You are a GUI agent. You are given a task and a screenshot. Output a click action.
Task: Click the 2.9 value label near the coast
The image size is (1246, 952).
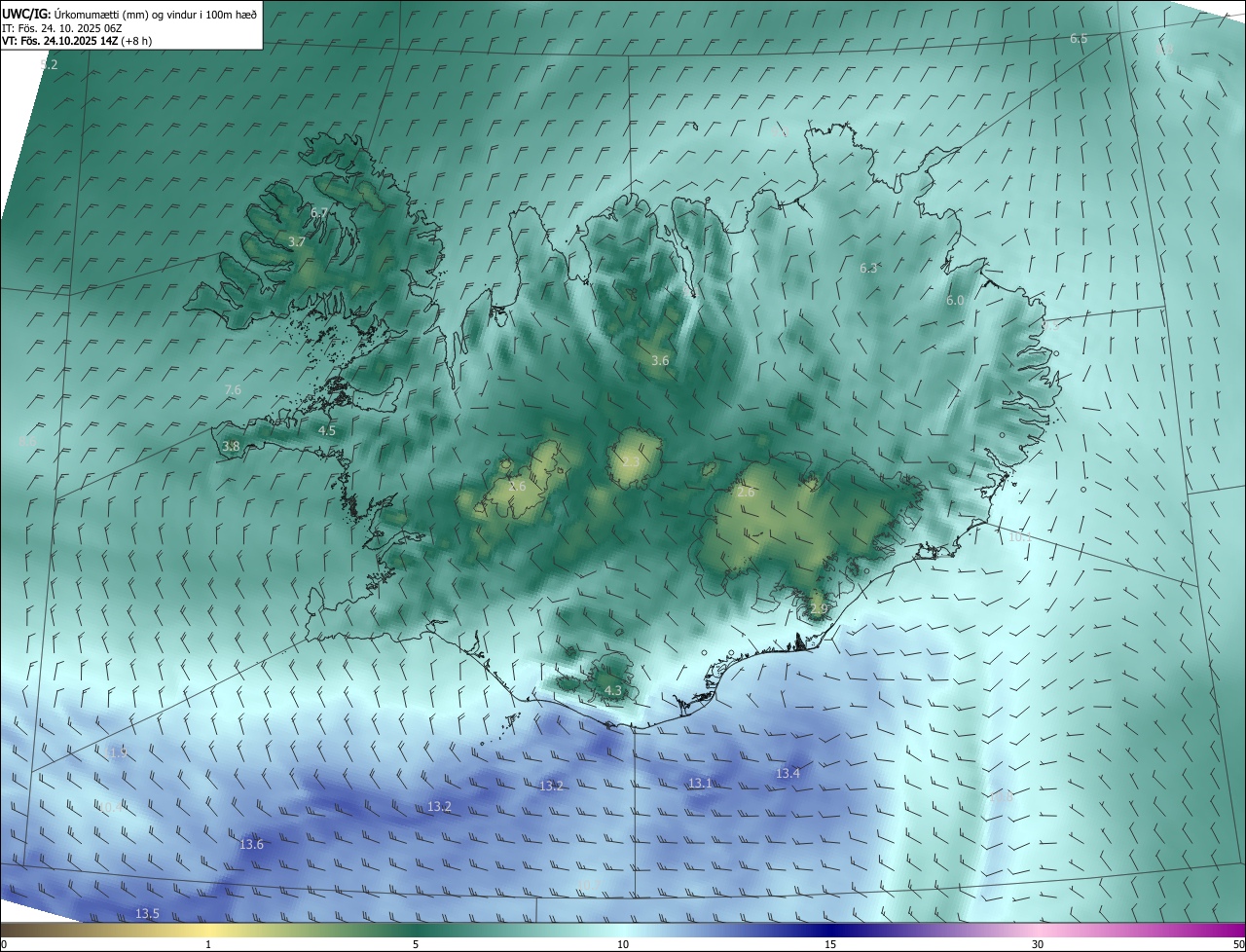click(818, 608)
